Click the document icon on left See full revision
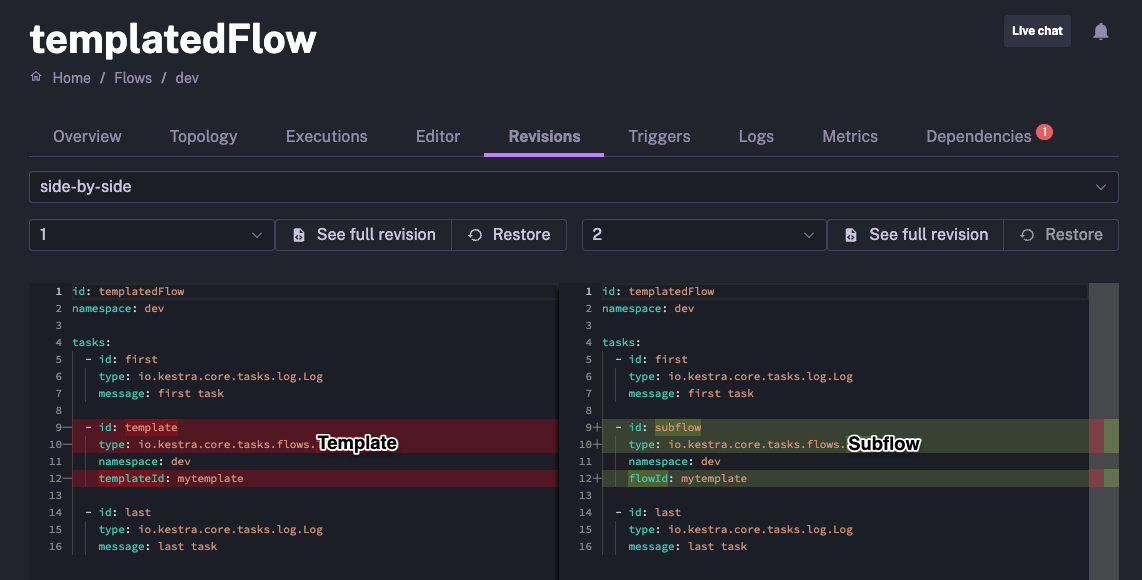Image resolution: width=1142 pixels, height=580 pixels. pyautogui.click(x=299, y=234)
